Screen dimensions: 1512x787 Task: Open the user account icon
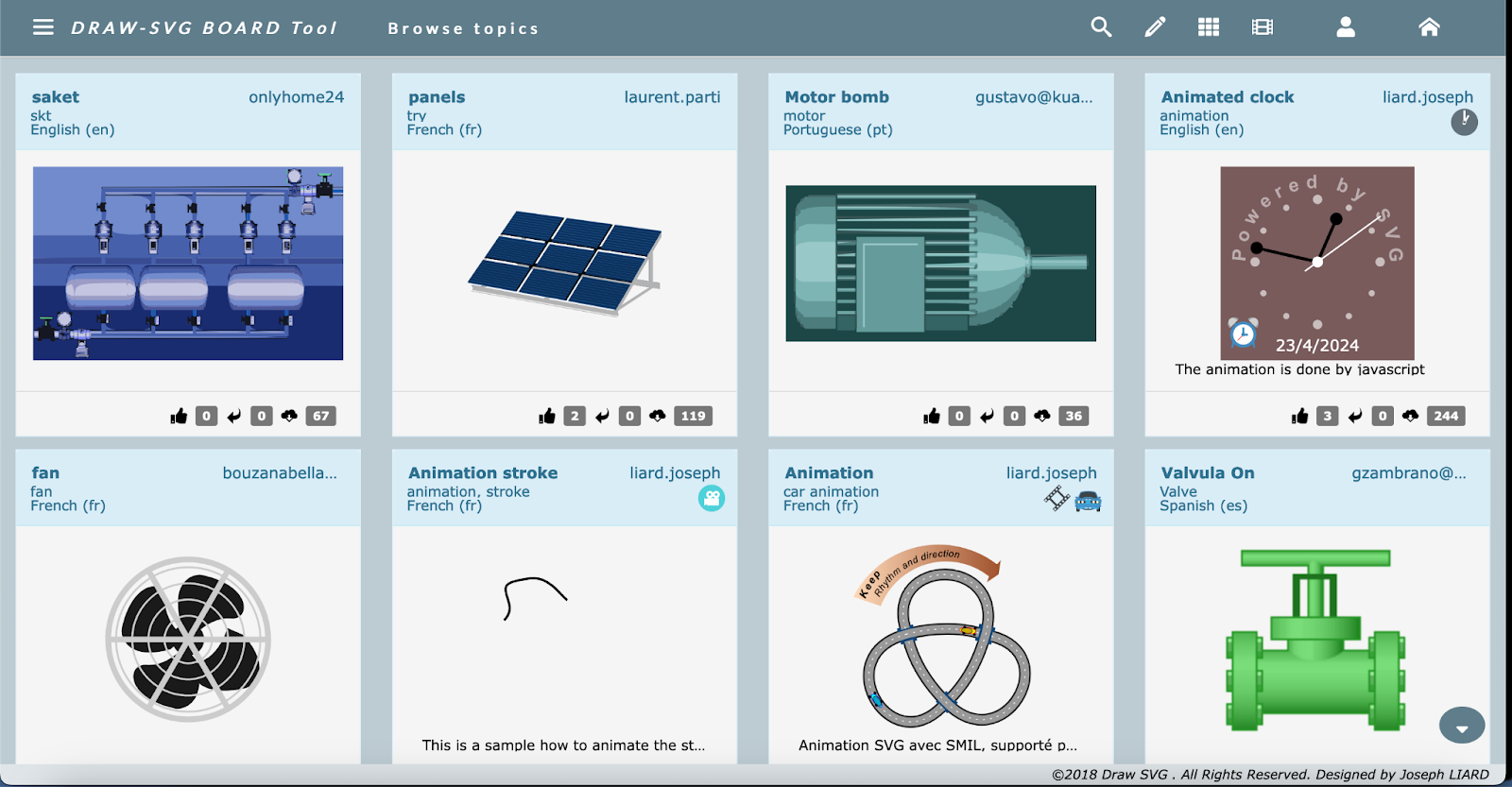pos(1346,27)
